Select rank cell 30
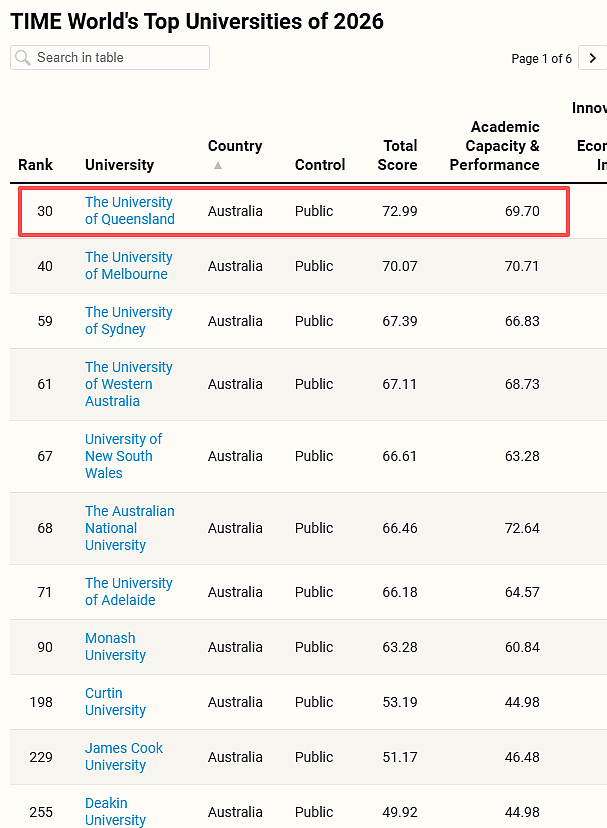 (45, 211)
